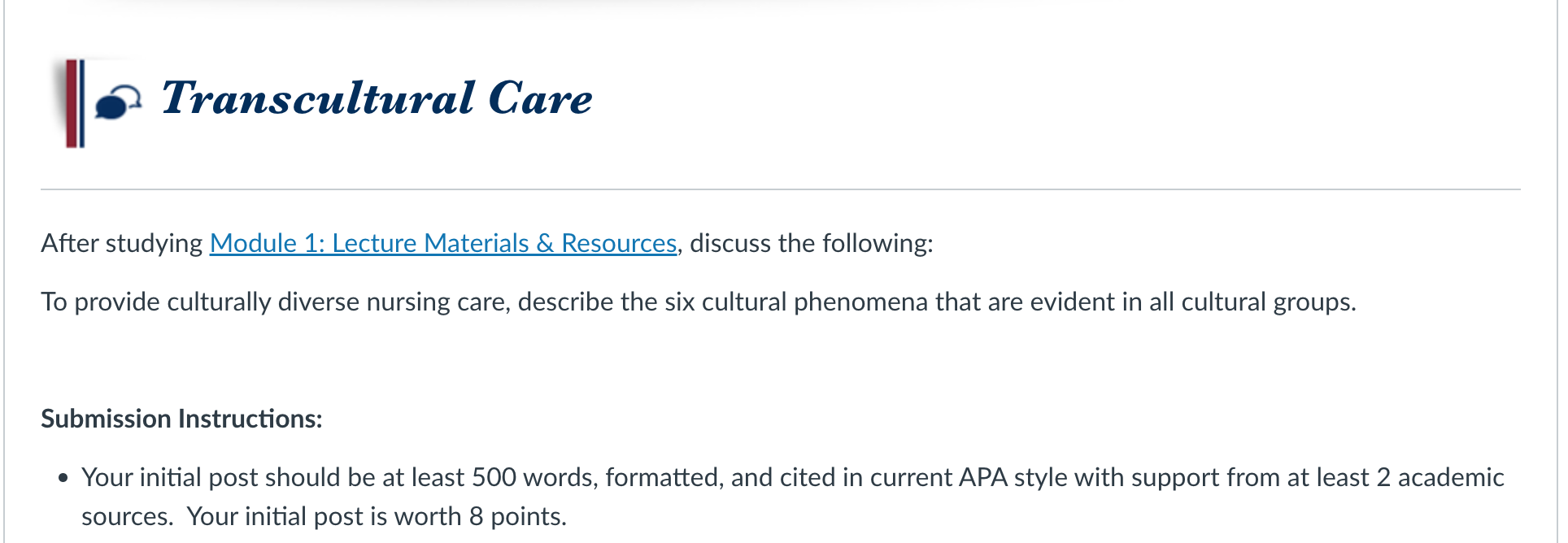This screenshot has height=543, width=1568.
Task: Click the discussion speech-bubble icon
Action: point(118,102)
